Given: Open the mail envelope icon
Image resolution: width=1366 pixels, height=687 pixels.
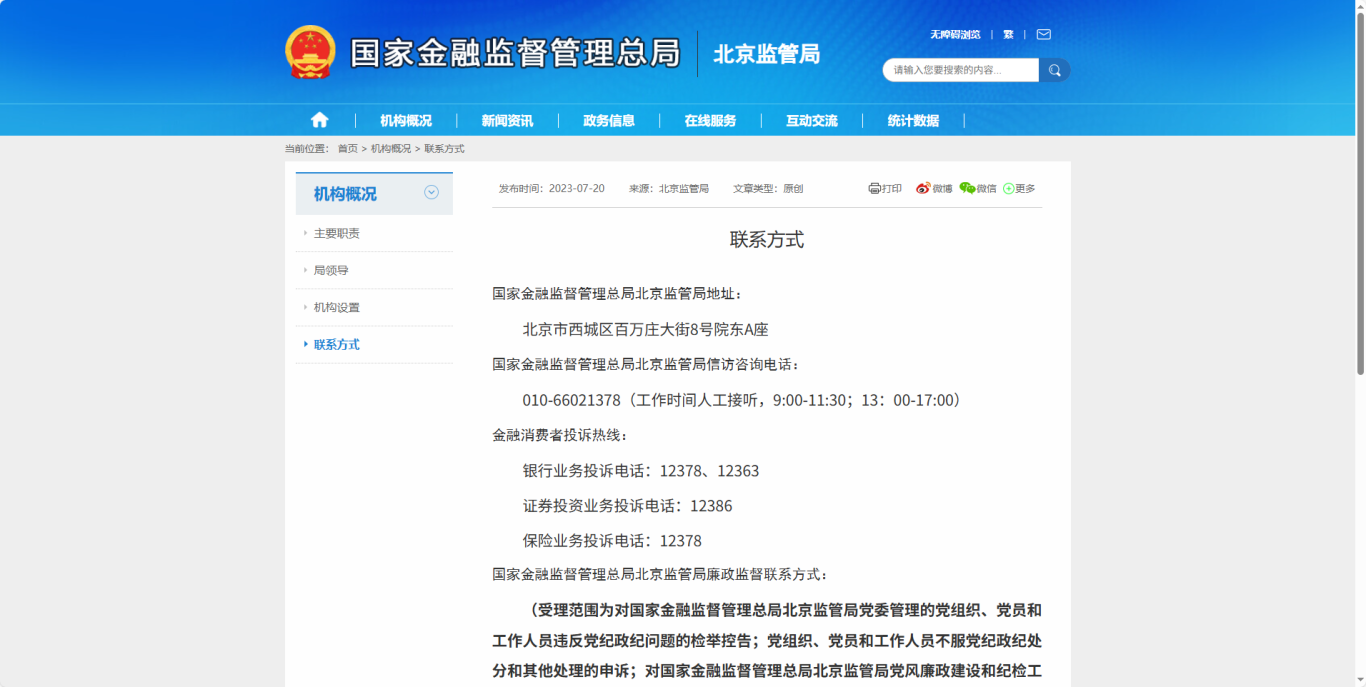Looking at the screenshot, I should [1043, 34].
